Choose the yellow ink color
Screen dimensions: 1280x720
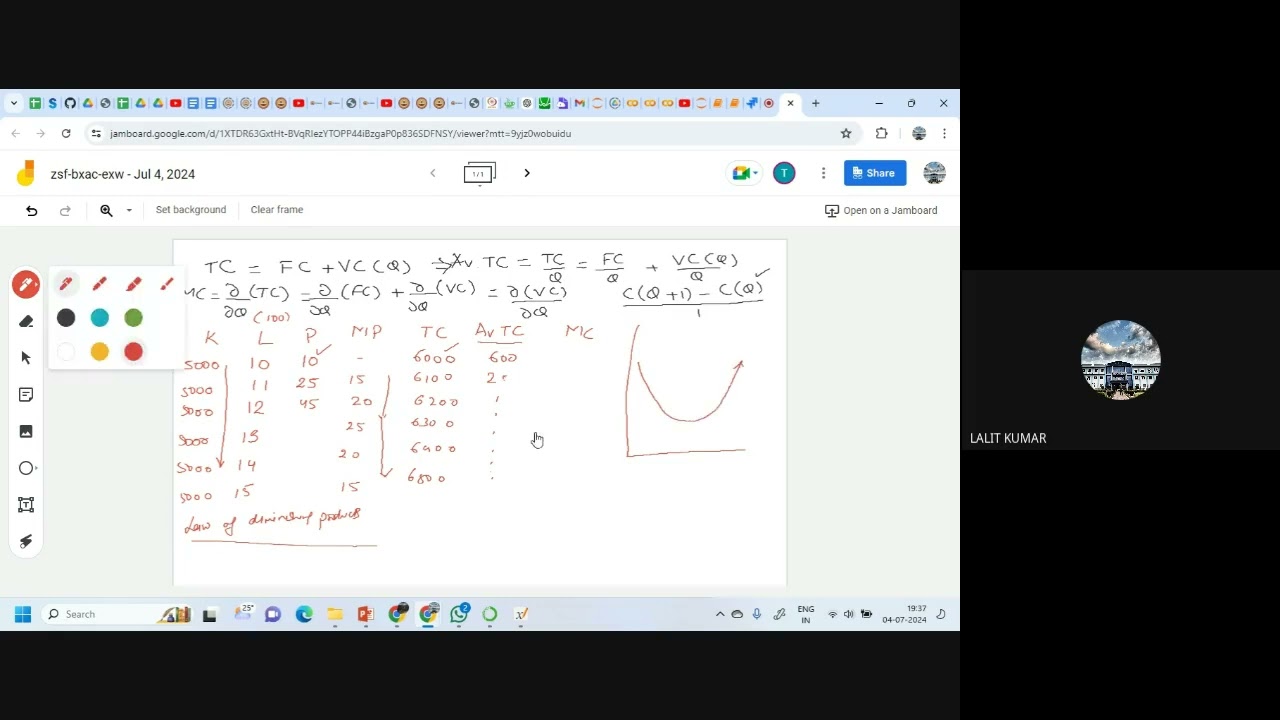[x=100, y=352]
